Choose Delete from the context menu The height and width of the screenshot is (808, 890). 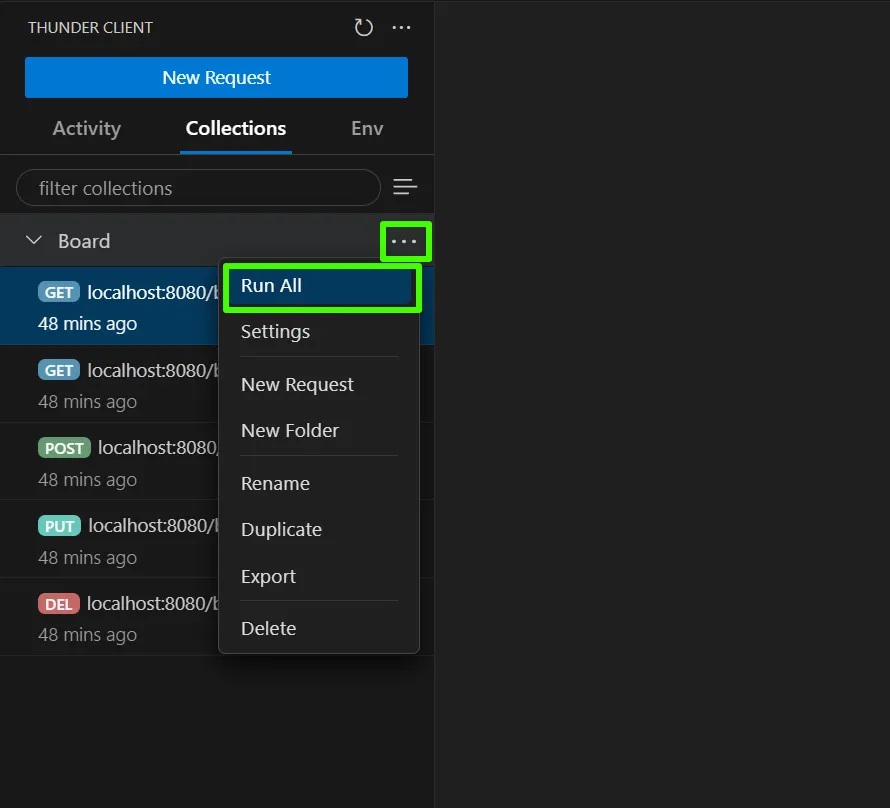tap(320, 629)
